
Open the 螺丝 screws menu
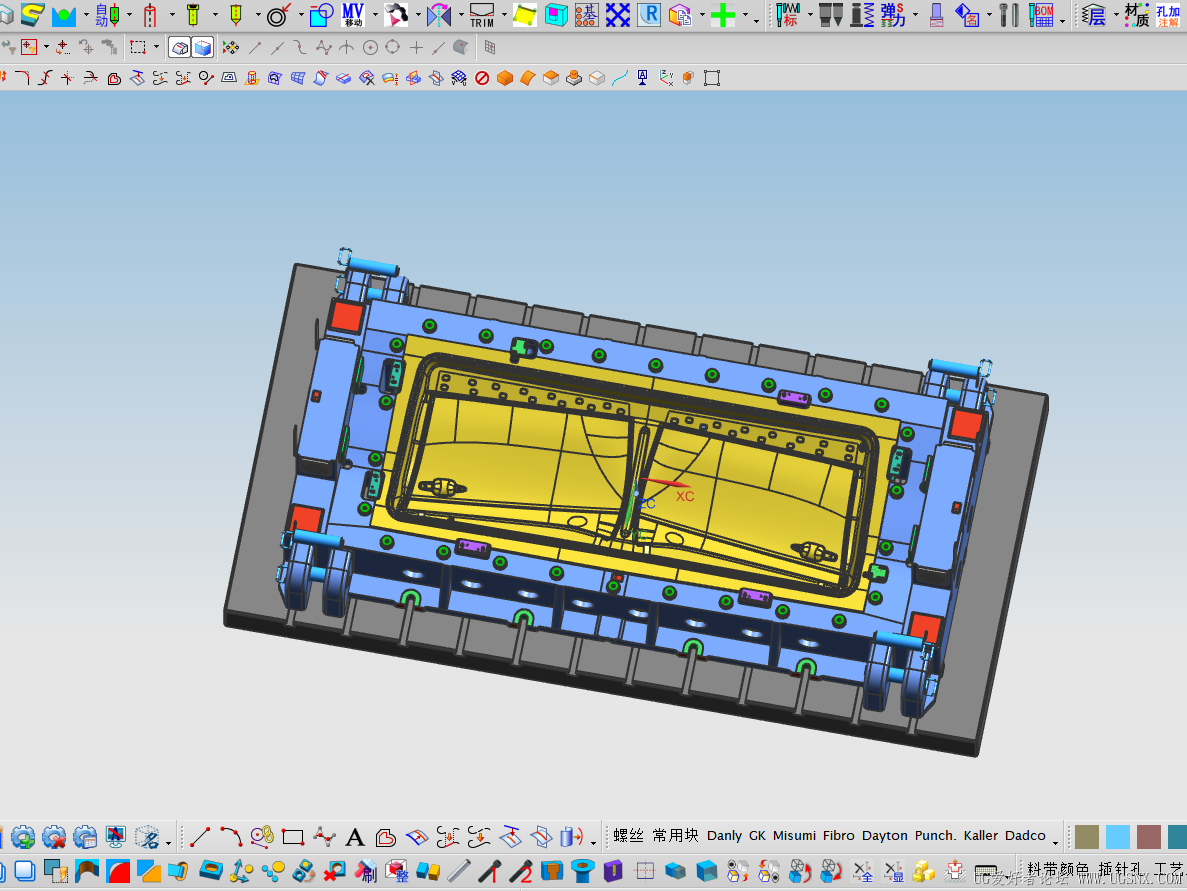click(628, 835)
